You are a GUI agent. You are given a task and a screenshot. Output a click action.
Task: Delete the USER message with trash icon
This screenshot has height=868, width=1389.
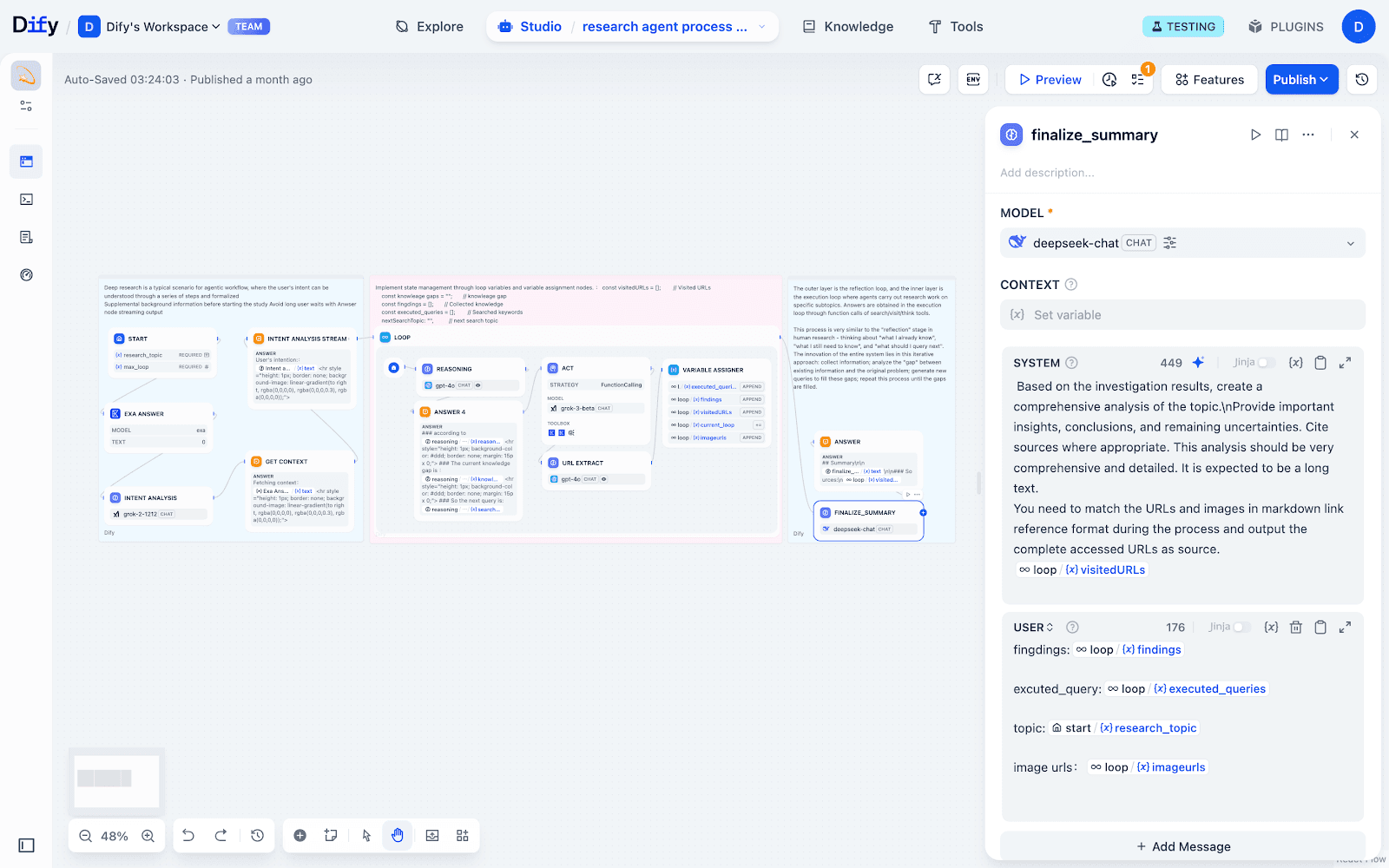coord(1295,627)
